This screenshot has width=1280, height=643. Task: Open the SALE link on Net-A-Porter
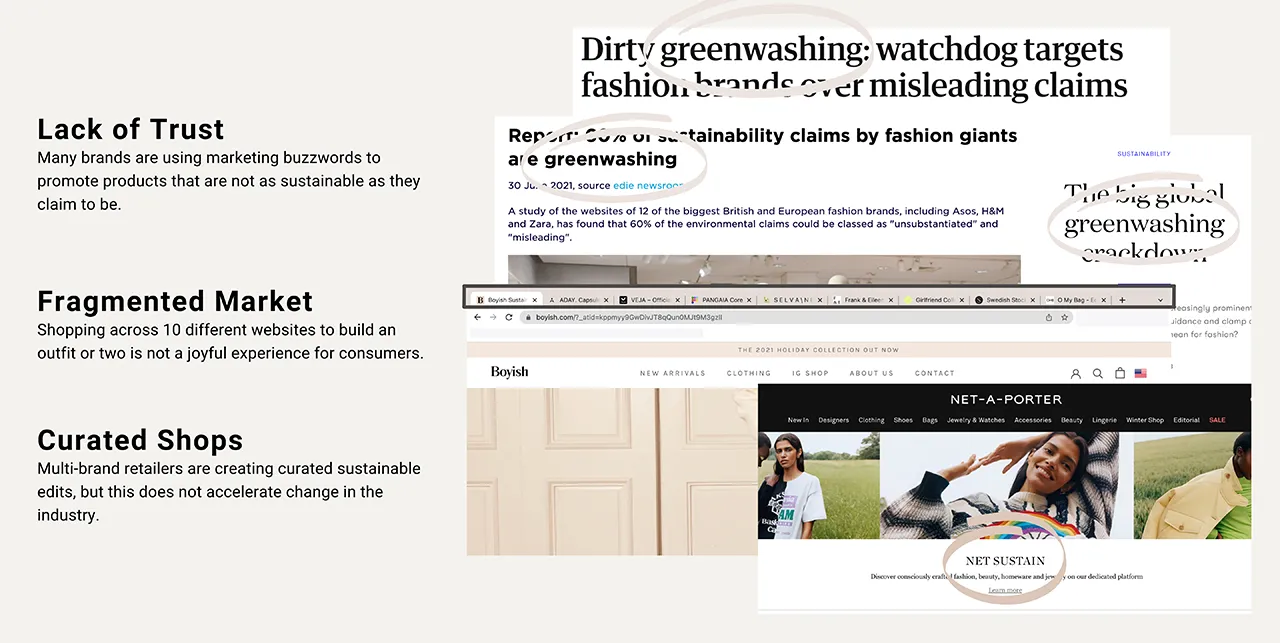(x=1217, y=420)
